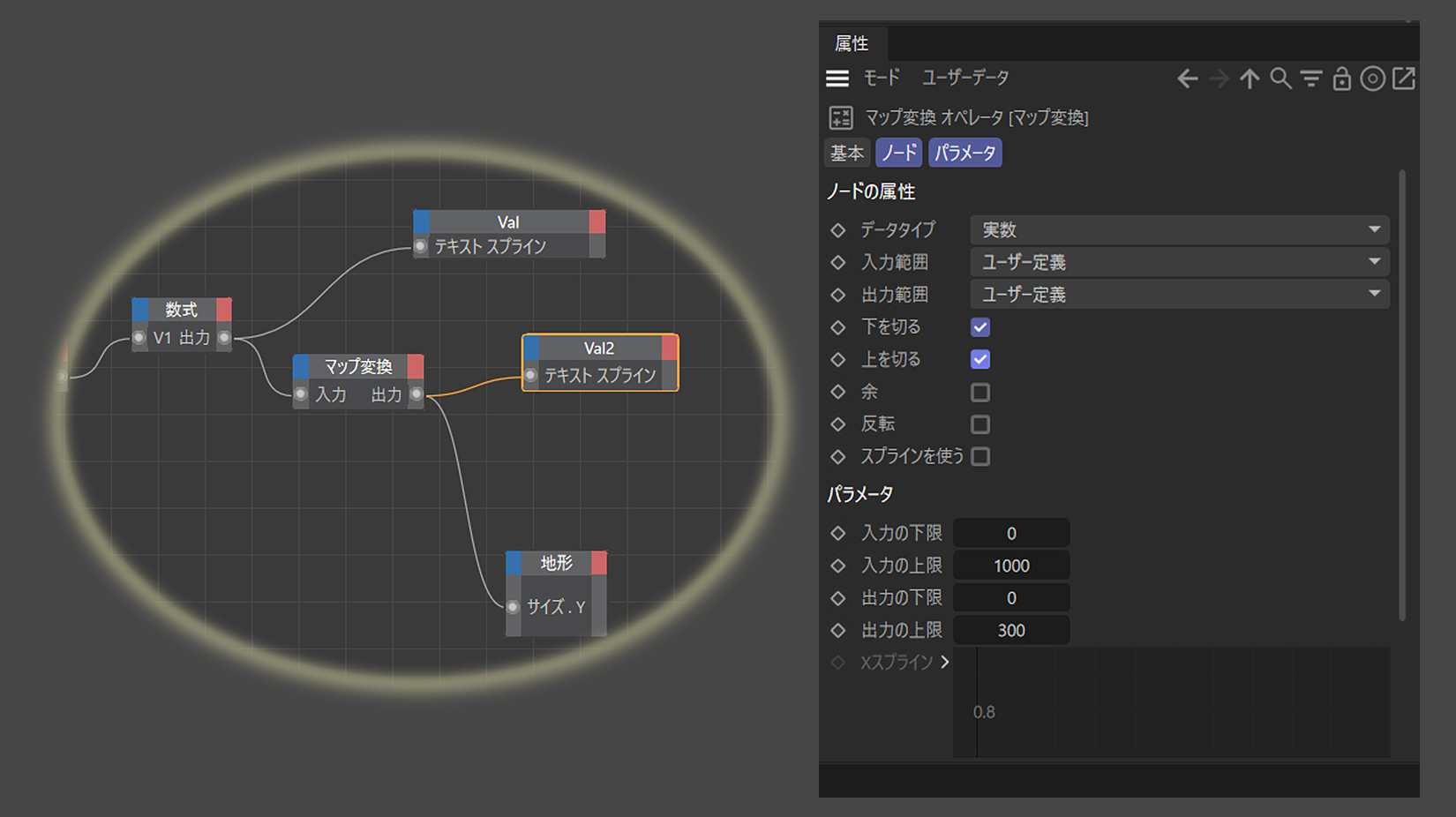Select the マップ変換 node title

tap(358, 366)
